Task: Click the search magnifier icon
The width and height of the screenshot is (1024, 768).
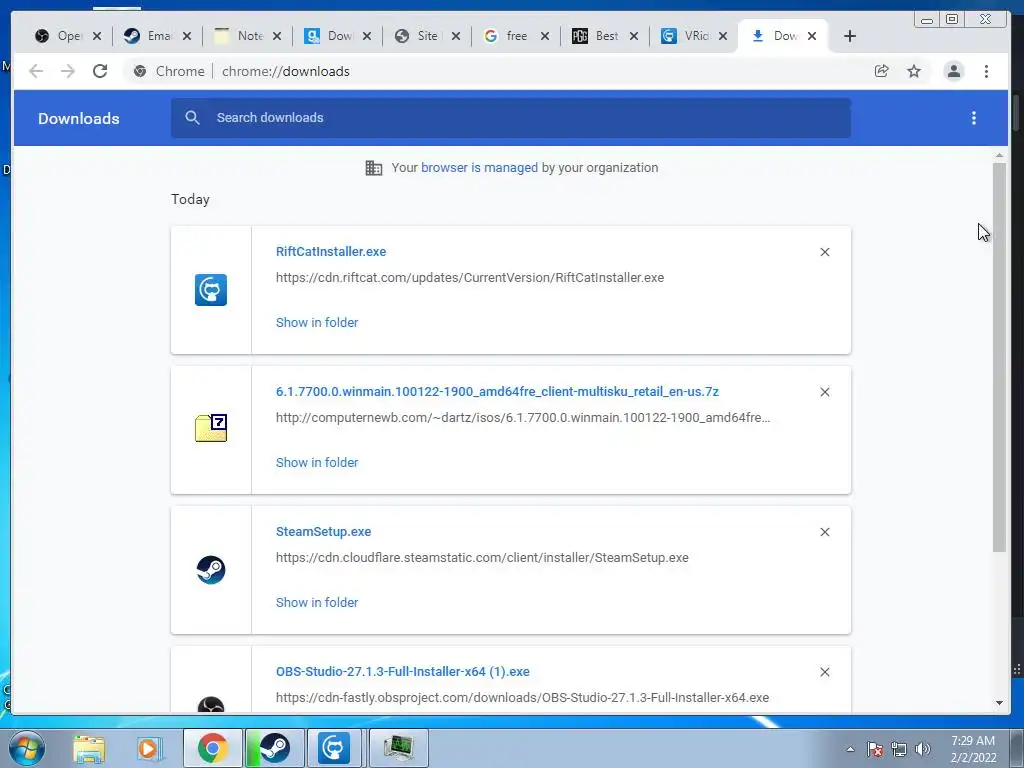Action: click(x=192, y=118)
